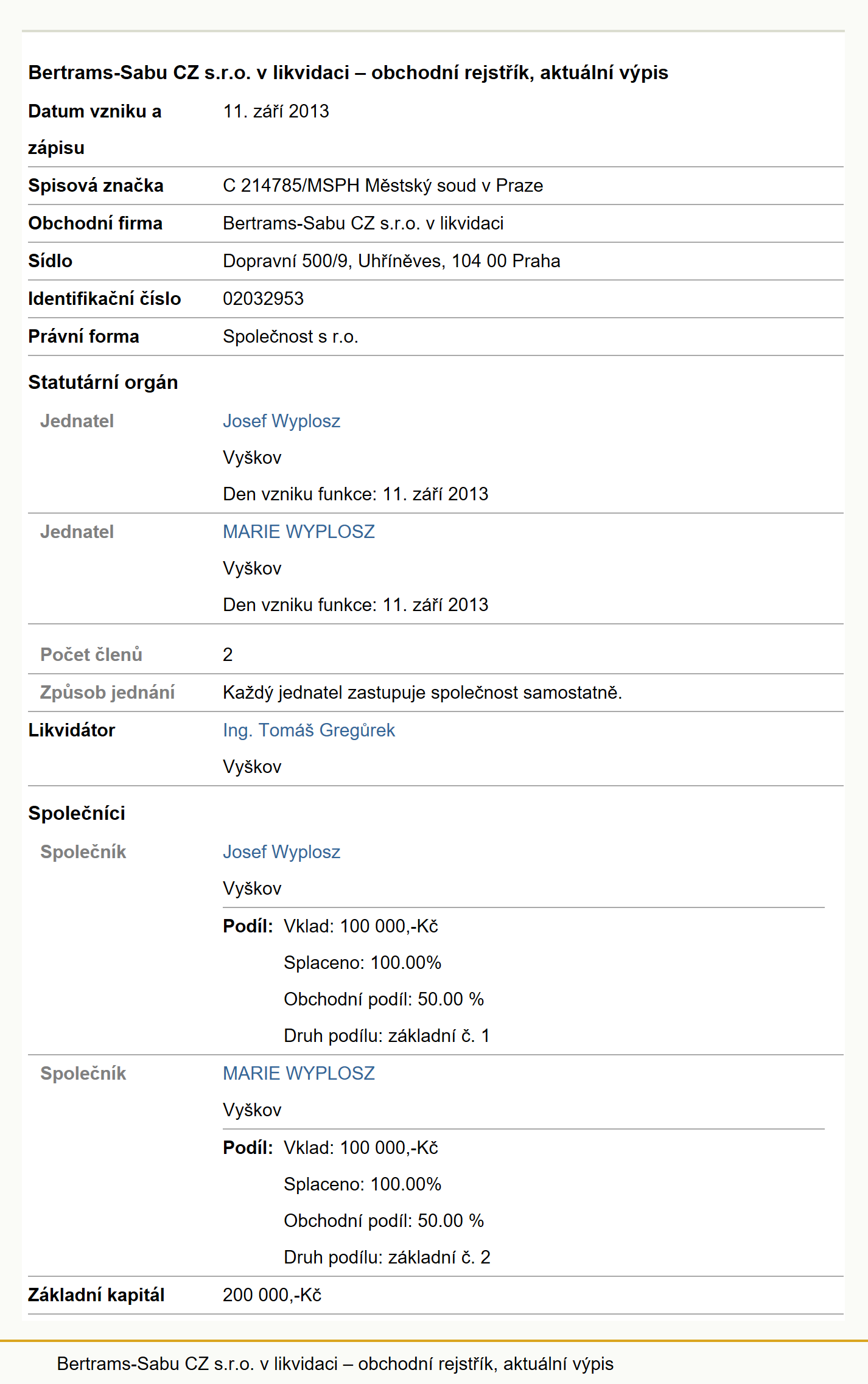Click the page heading about Bertrams-Sabu CZ
Viewport: 868px width, 1384px height.
[348, 73]
